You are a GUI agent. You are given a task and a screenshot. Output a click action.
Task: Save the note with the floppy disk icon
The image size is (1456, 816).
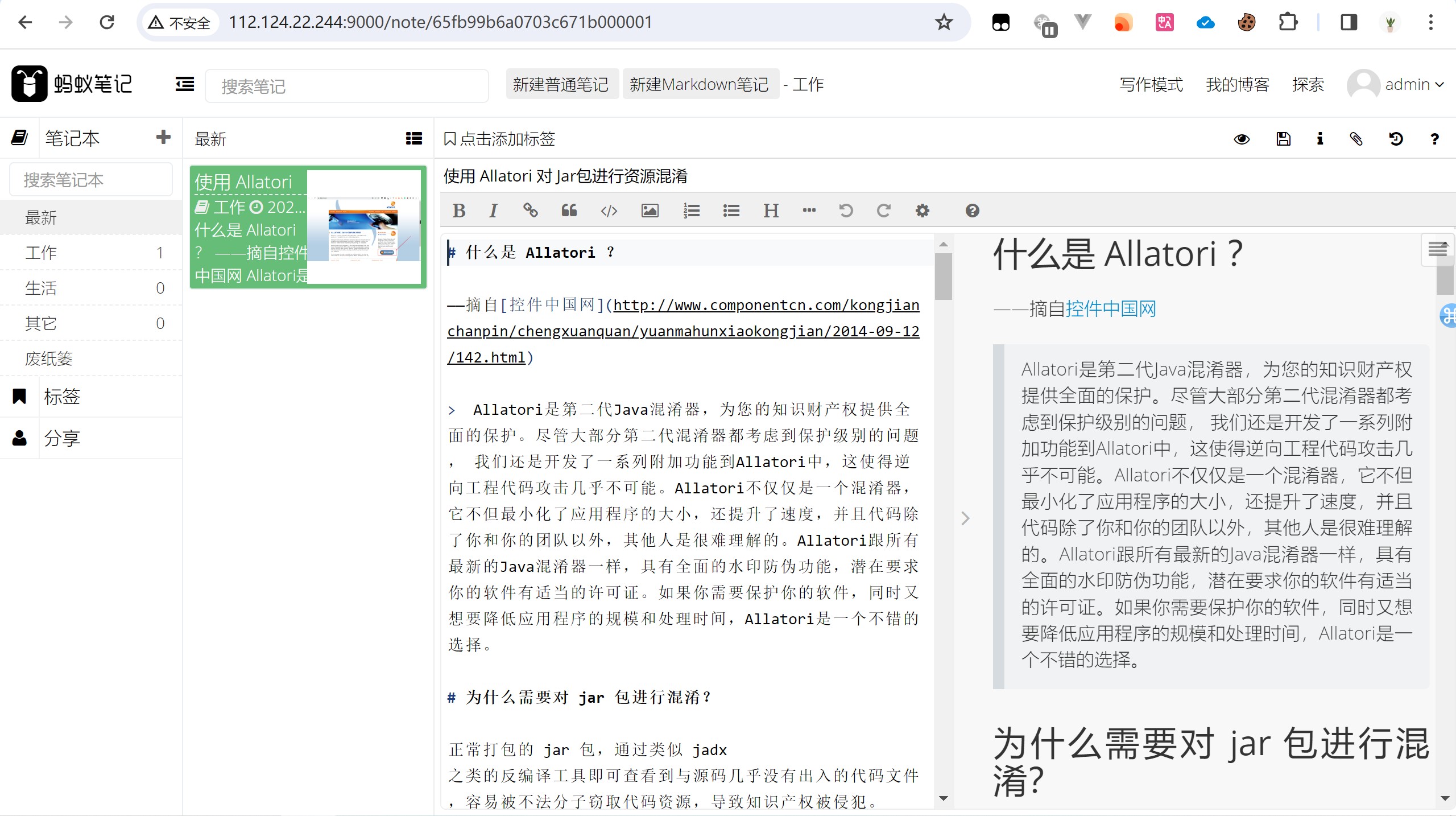[x=1283, y=139]
